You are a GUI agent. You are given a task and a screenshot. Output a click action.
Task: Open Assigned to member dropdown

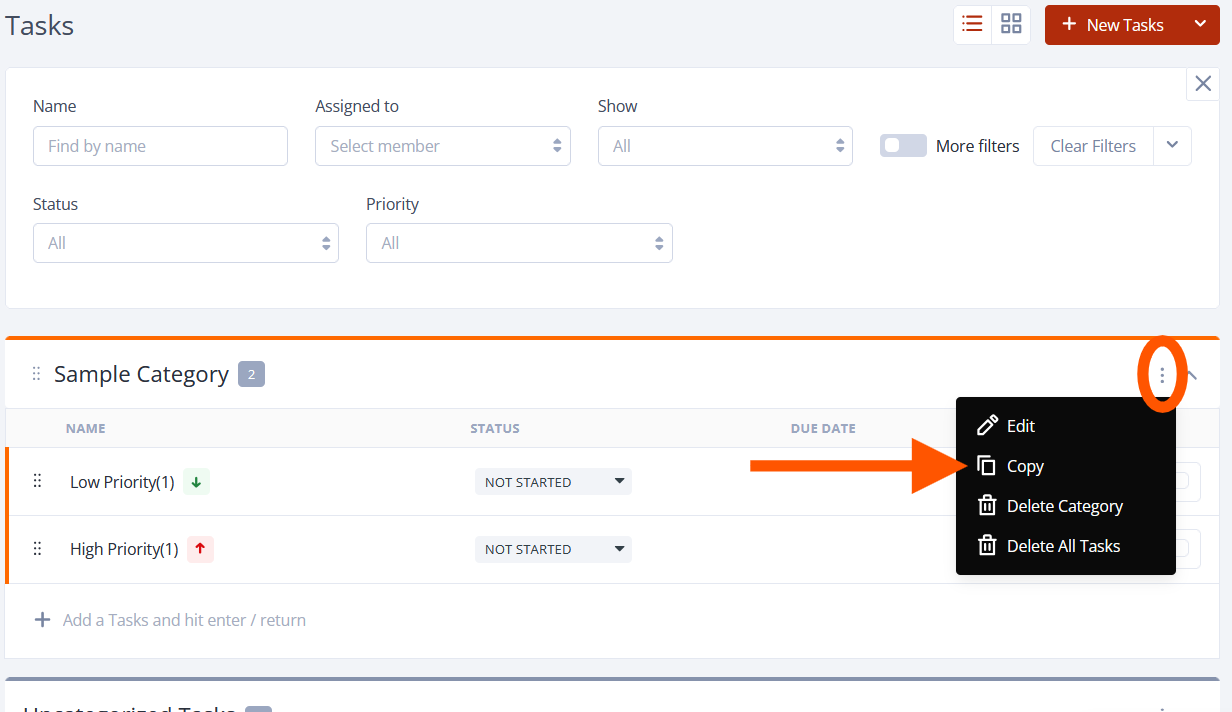(443, 146)
